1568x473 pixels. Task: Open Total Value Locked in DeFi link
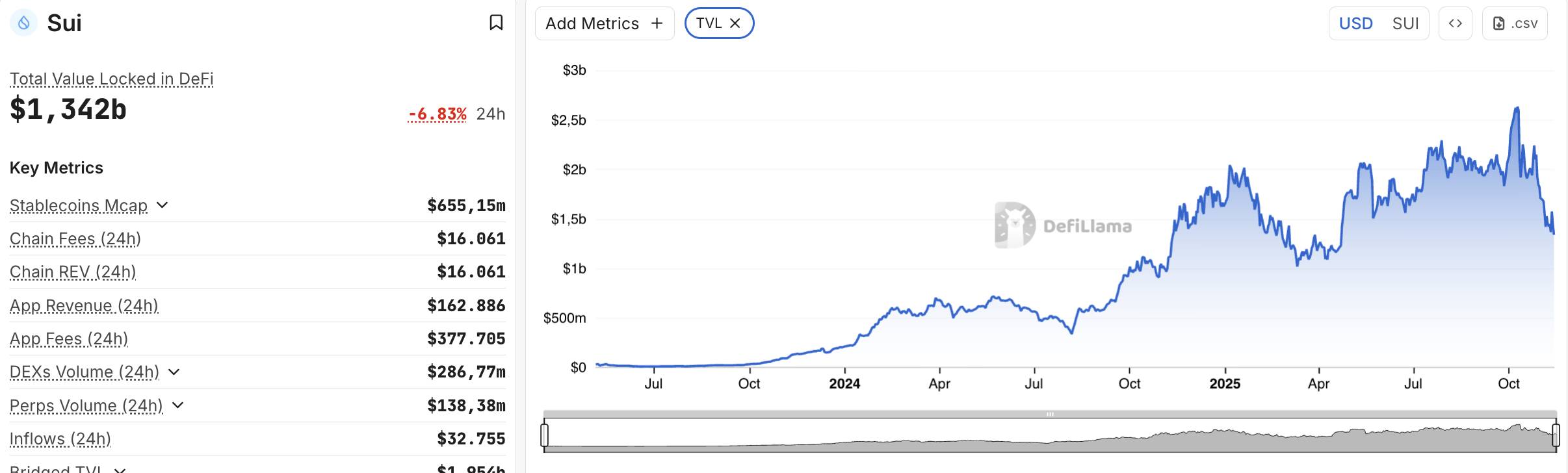click(111, 78)
